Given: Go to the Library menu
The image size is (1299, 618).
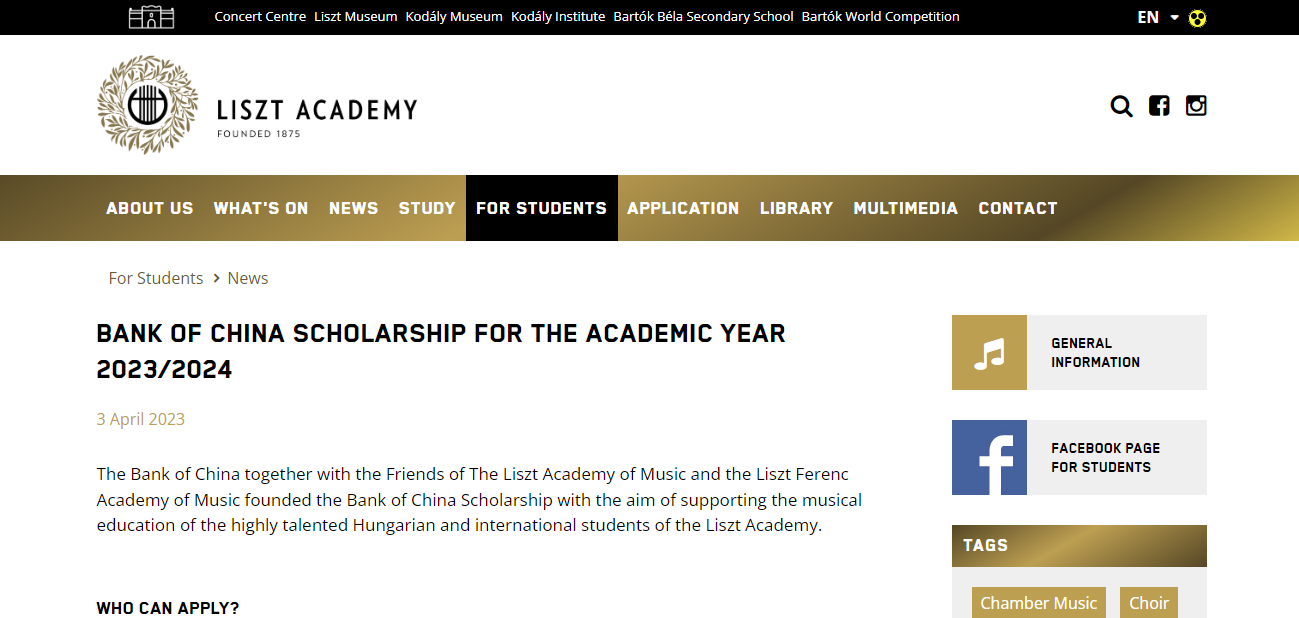Looking at the screenshot, I should pos(796,208).
